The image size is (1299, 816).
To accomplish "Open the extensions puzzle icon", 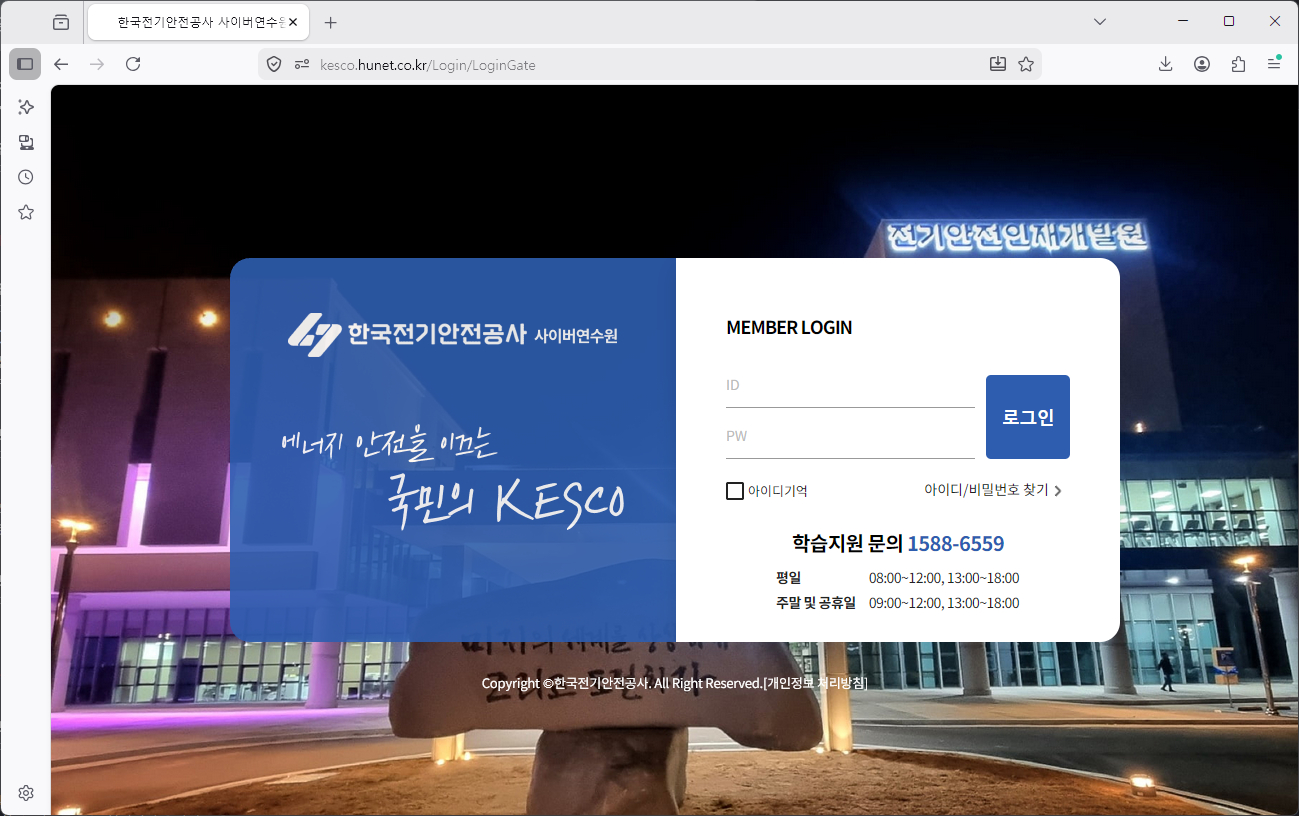I will tap(1238, 64).
